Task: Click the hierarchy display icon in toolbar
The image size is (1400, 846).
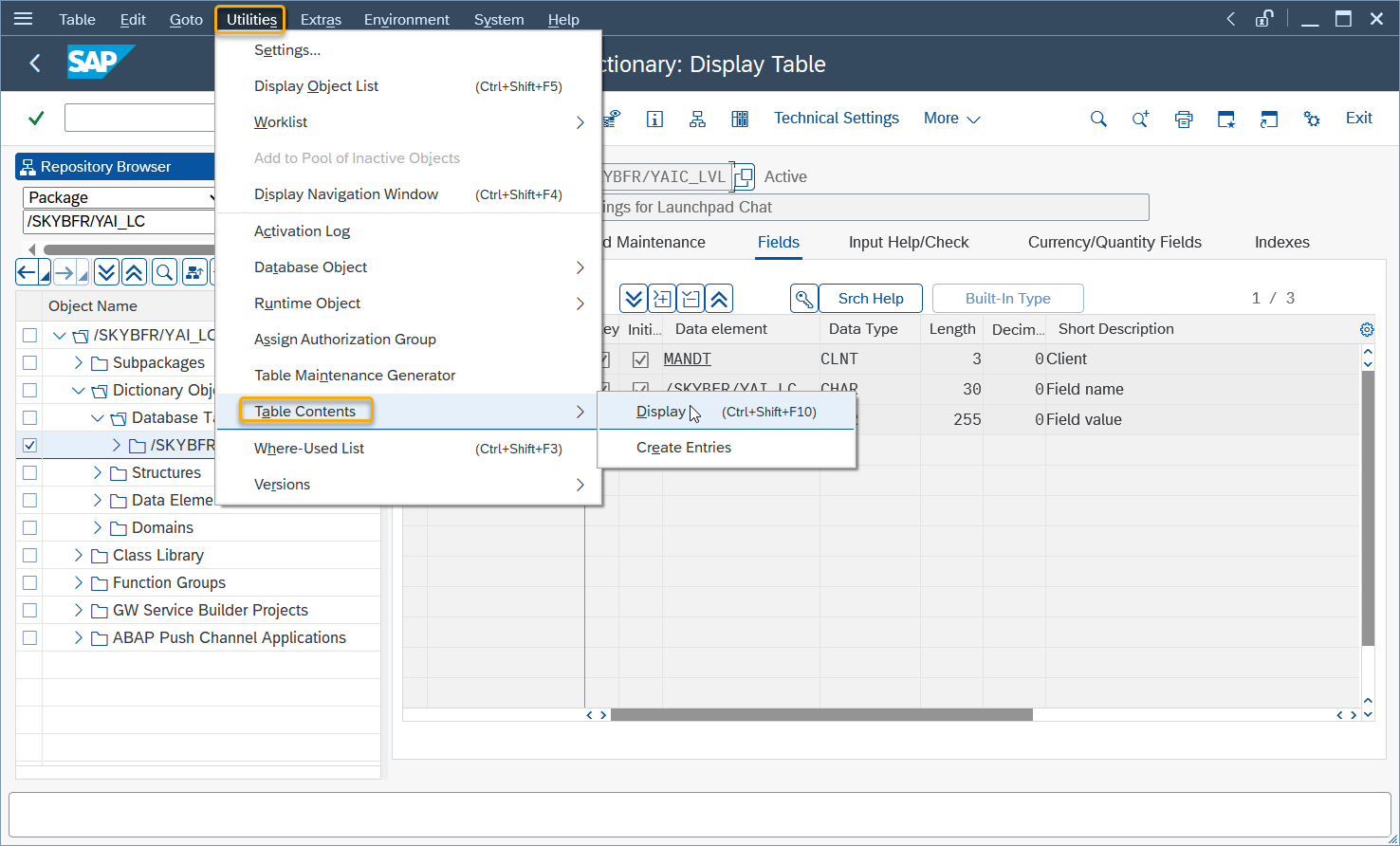Action: [x=697, y=119]
